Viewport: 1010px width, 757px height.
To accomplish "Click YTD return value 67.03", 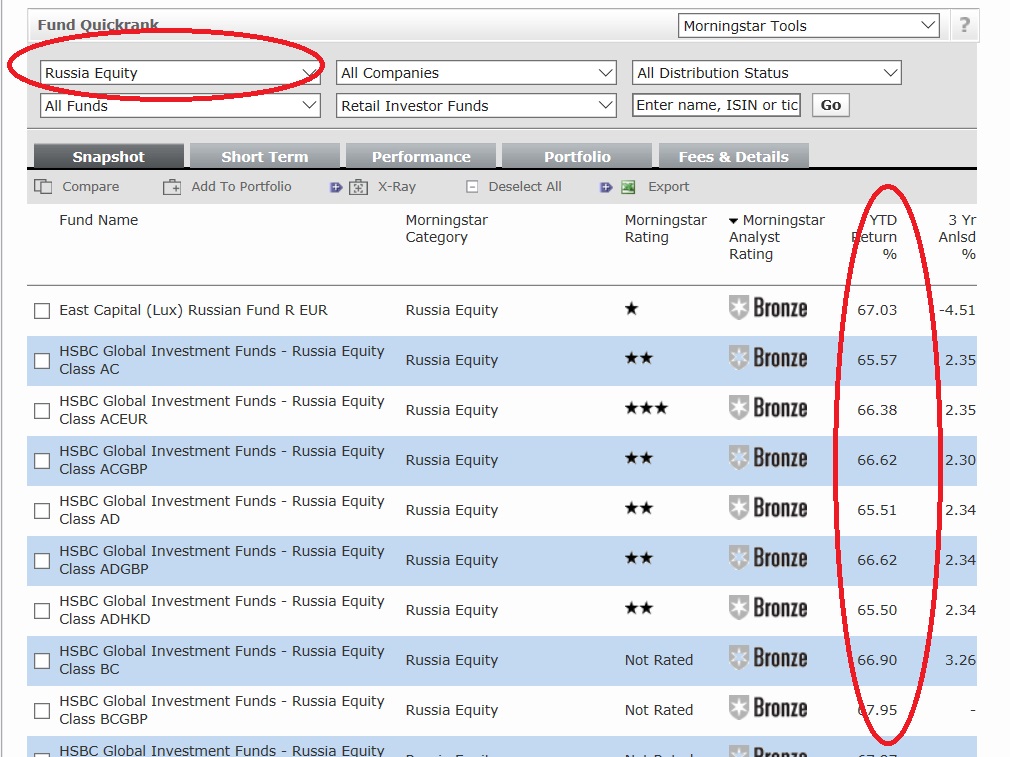I will tap(877, 310).
